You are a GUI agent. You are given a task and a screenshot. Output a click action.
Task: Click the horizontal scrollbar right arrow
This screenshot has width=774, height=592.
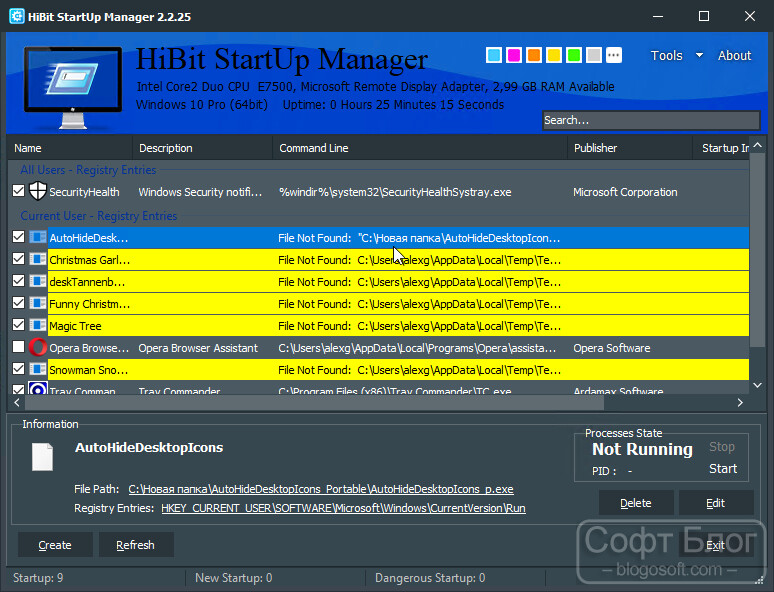pyautogui.click(x=740, y=402)
